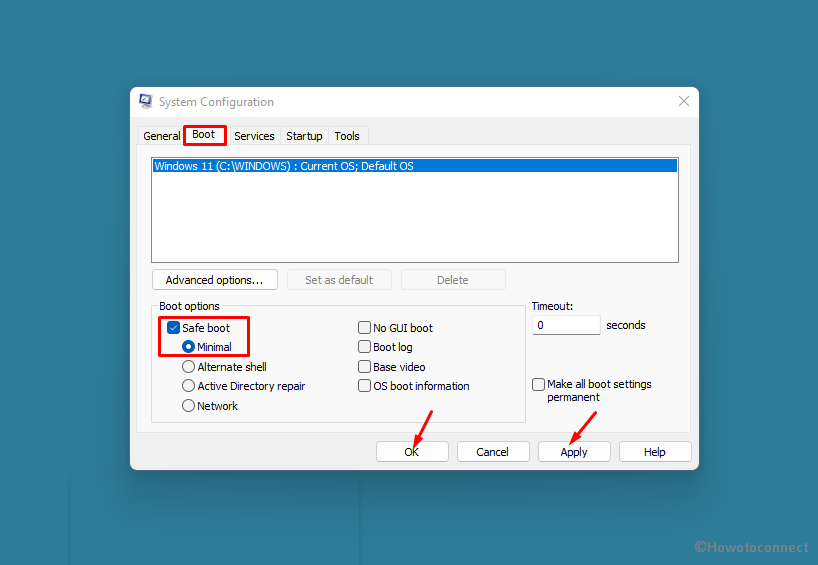Click the Delete boot entry button

453,280
